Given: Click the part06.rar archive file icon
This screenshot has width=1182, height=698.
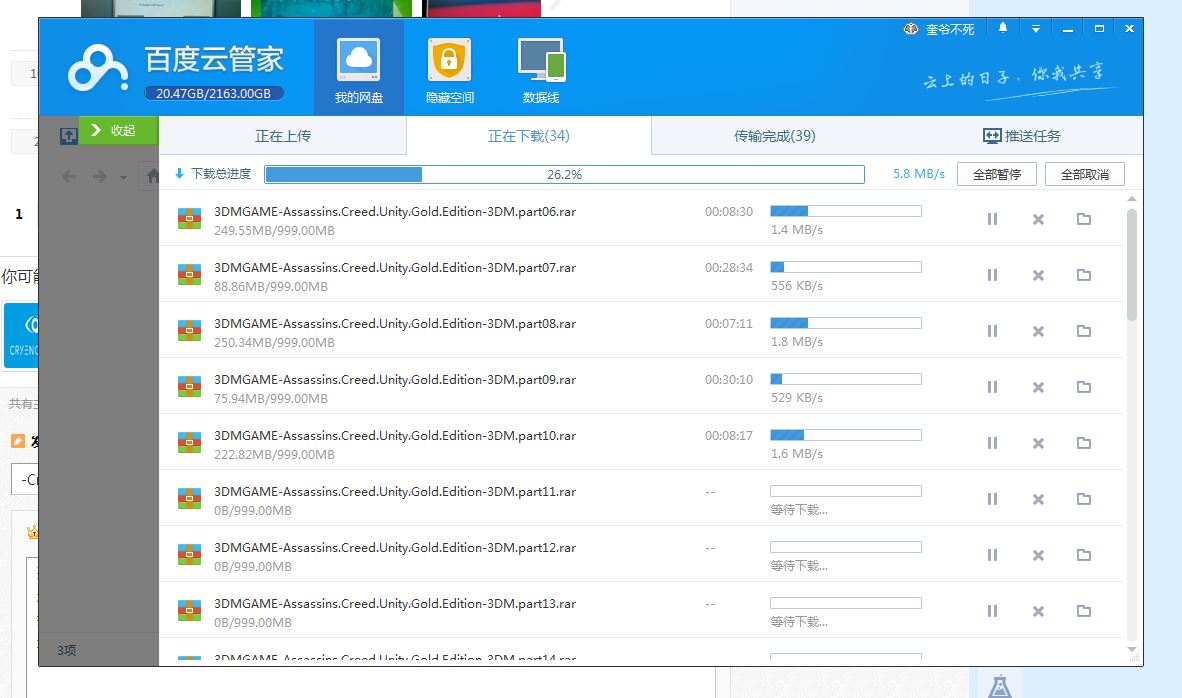Looking at the screenshot, I should point(189,219).
